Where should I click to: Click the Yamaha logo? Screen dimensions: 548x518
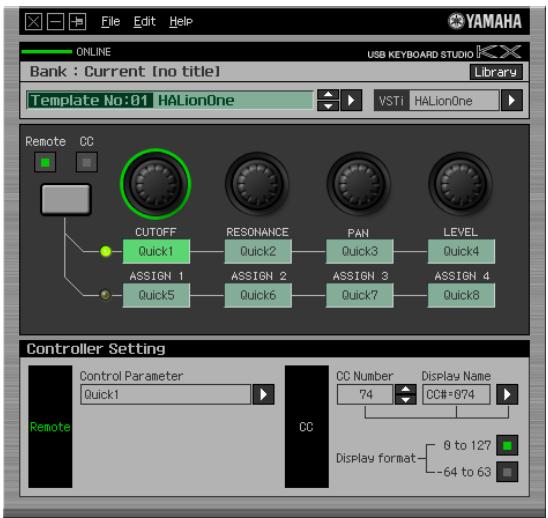pos(485,21)
